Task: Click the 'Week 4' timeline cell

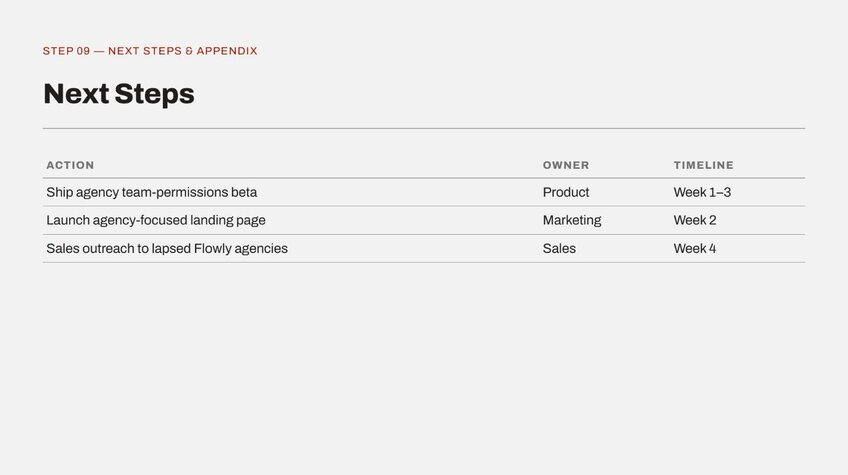Action: click(694, 248)
